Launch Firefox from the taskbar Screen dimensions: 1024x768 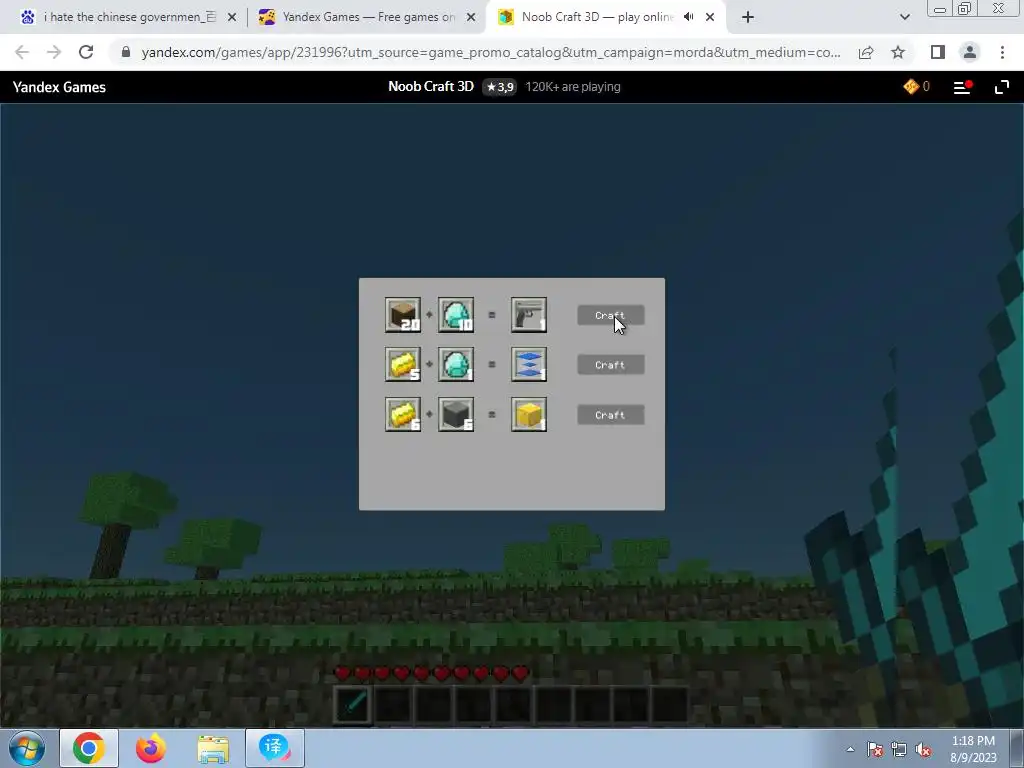pos(151,748)
